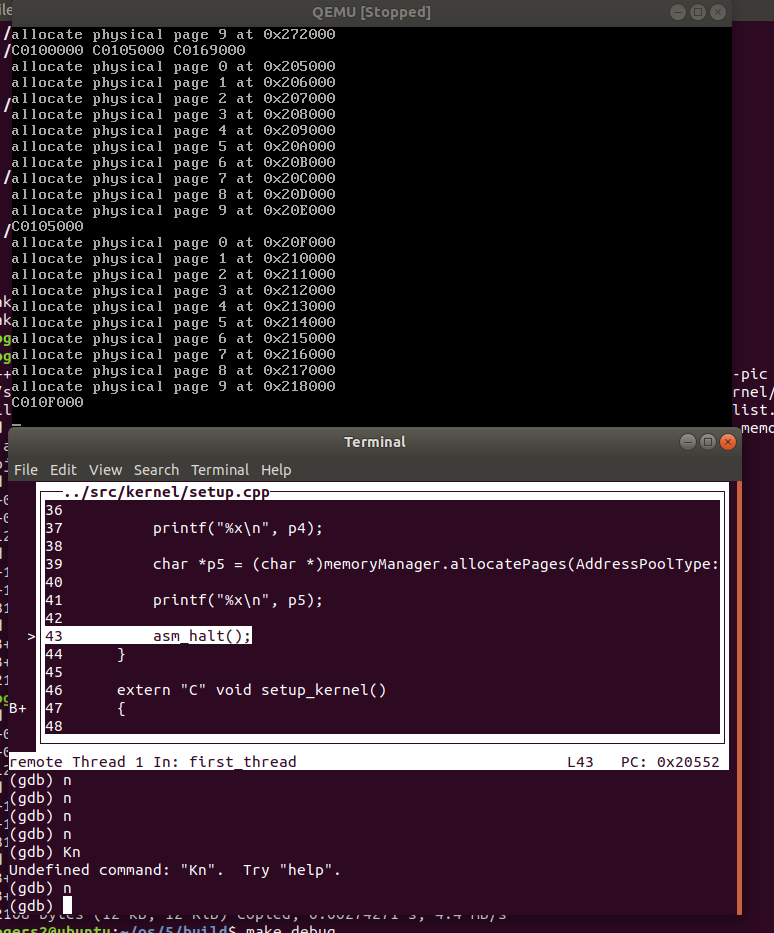Screen dimensions: 774x933
Task: Click the current-line arrow marker at line 43
Action: [31, 636]
